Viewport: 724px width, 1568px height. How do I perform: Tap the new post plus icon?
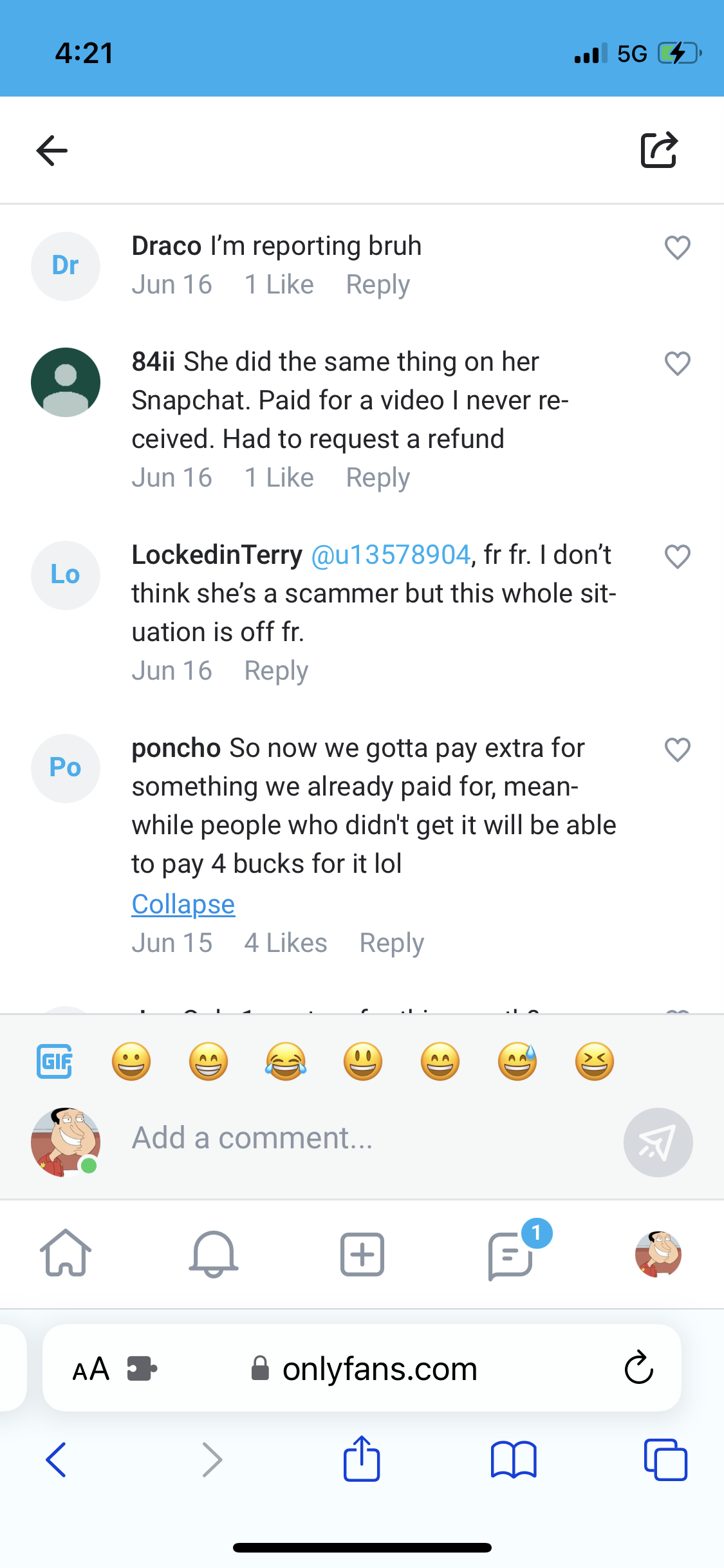(362, 1254)
